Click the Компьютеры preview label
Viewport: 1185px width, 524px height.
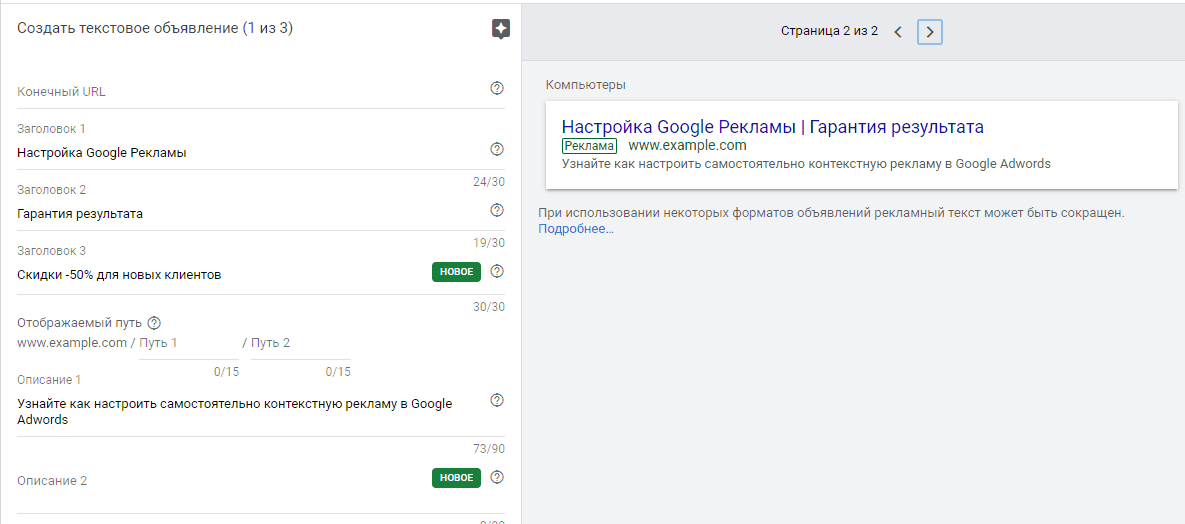click(586, 85)
